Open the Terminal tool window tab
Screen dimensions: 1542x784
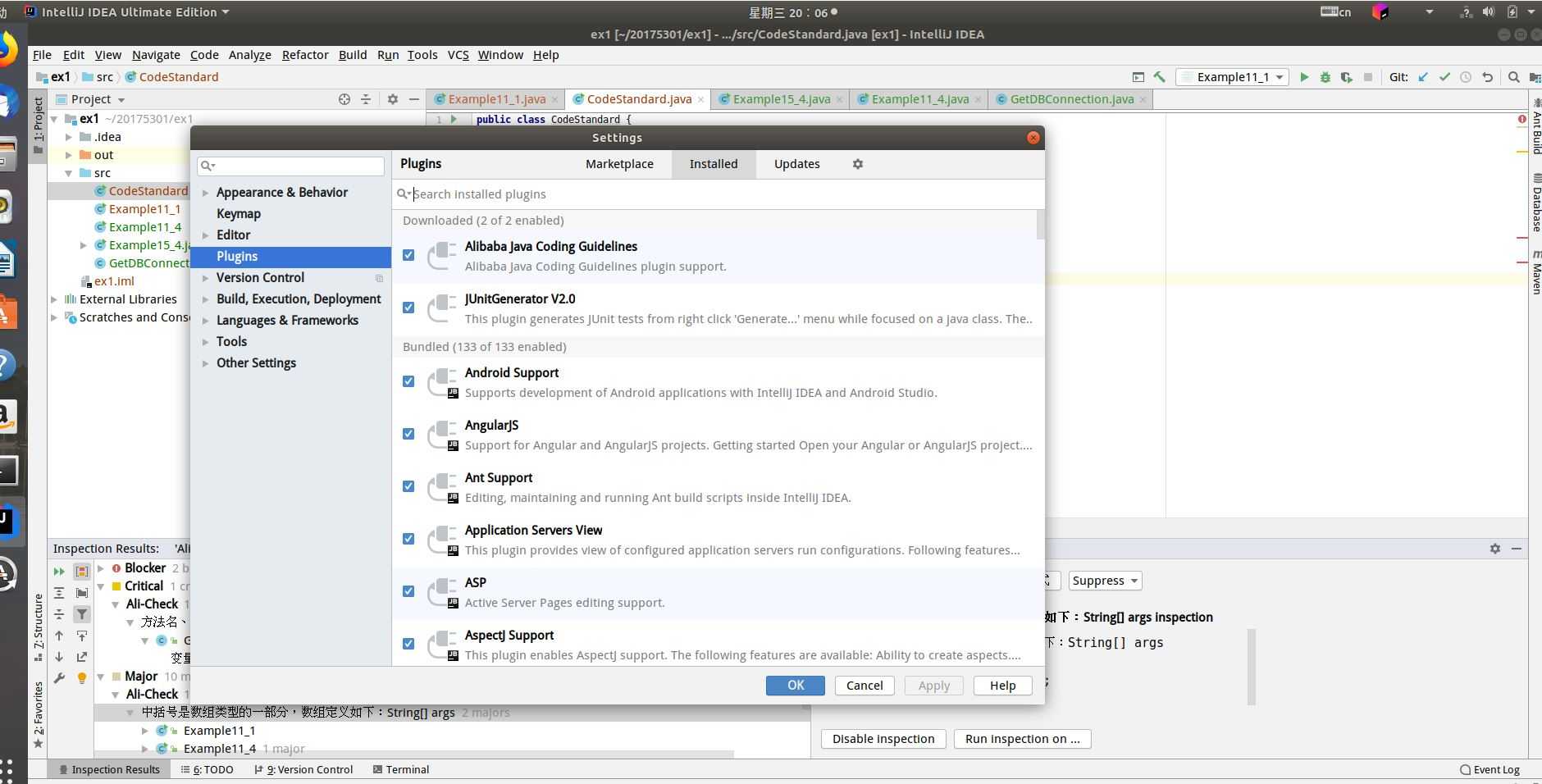(400, 769)
